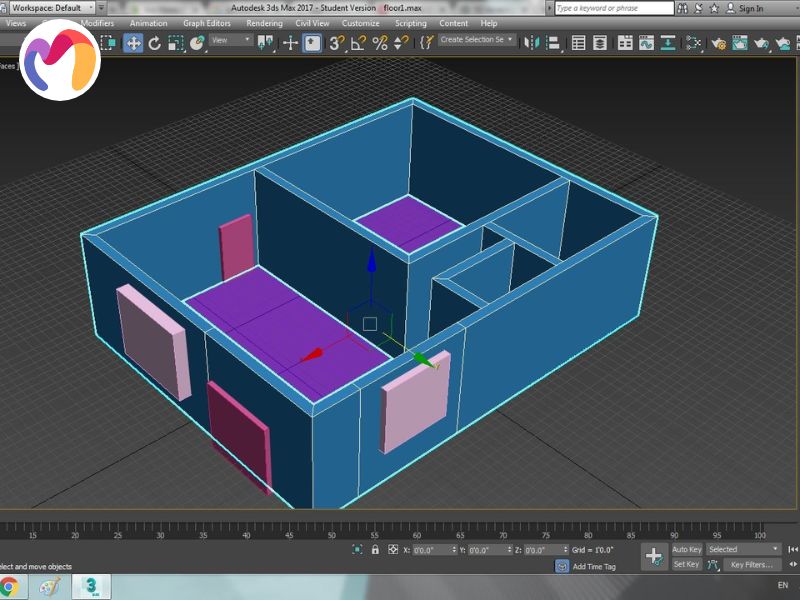Activate the Select and Rotate tool

click(155, 43)
